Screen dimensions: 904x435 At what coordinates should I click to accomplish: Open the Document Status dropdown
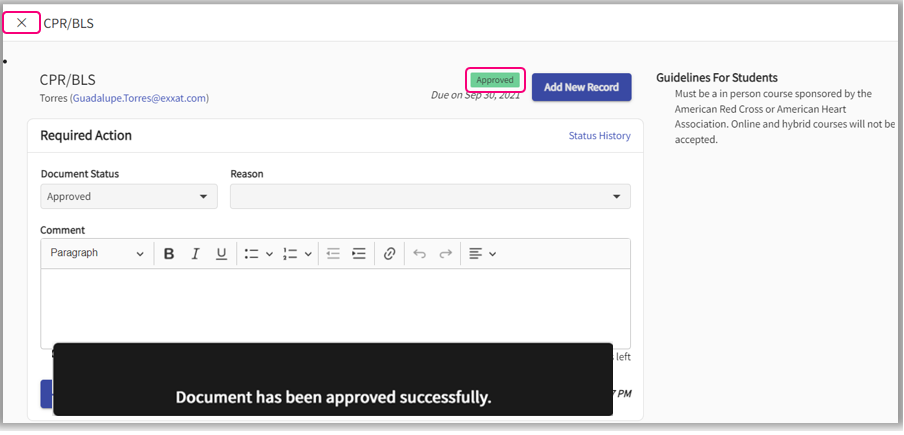click(x=128, y=197)
